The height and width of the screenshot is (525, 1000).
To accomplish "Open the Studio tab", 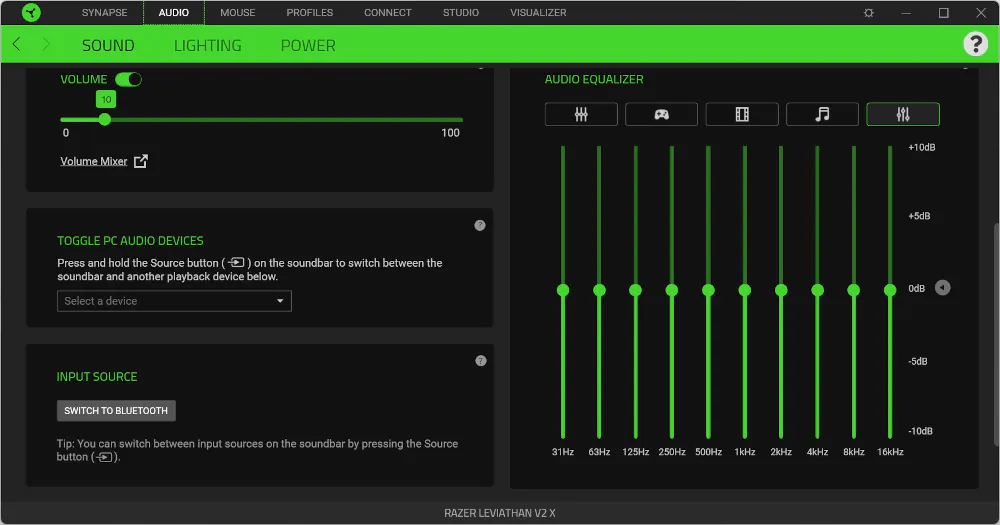I will point(460,13).
